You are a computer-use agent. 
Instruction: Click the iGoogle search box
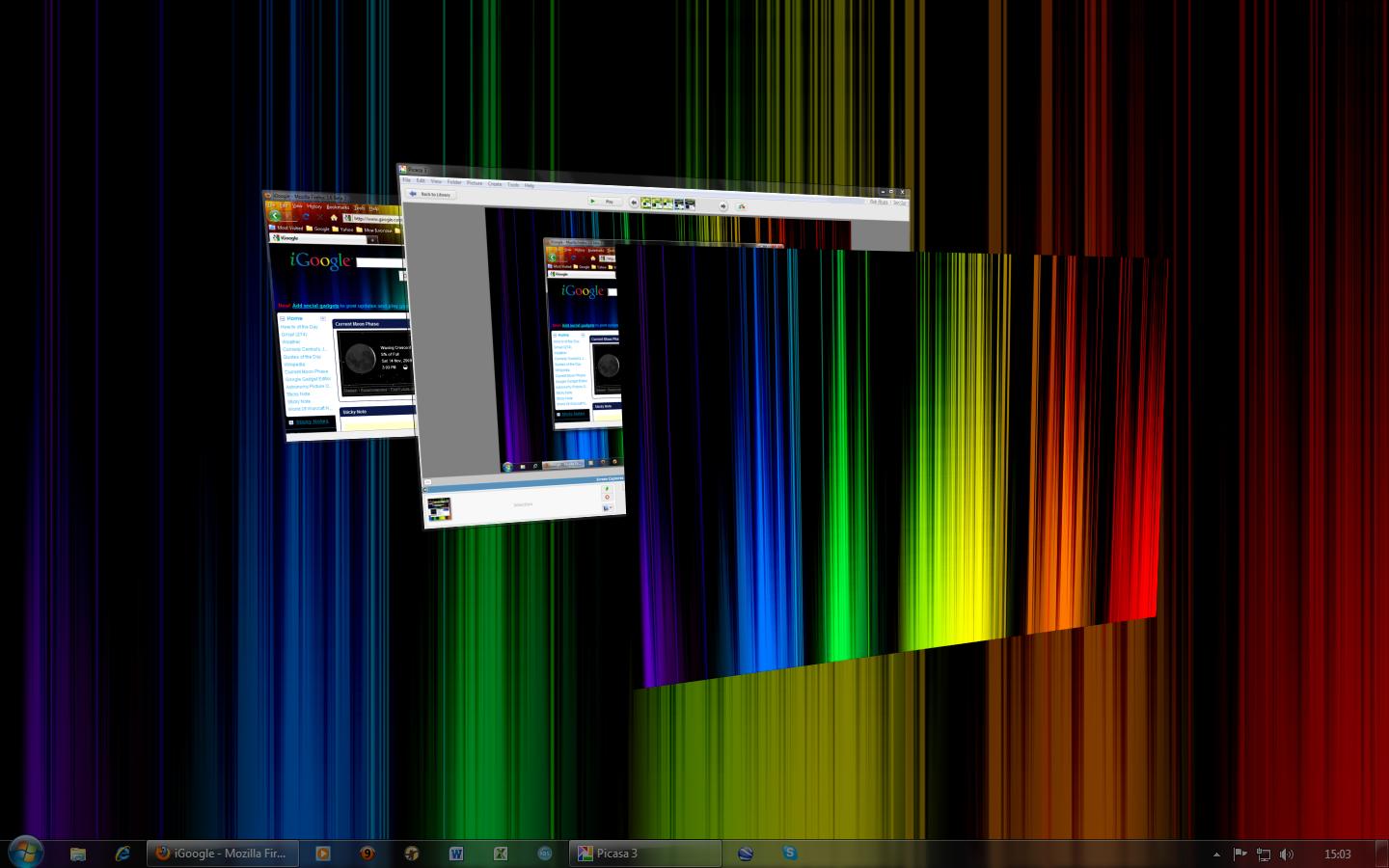(x=380, y=262)
